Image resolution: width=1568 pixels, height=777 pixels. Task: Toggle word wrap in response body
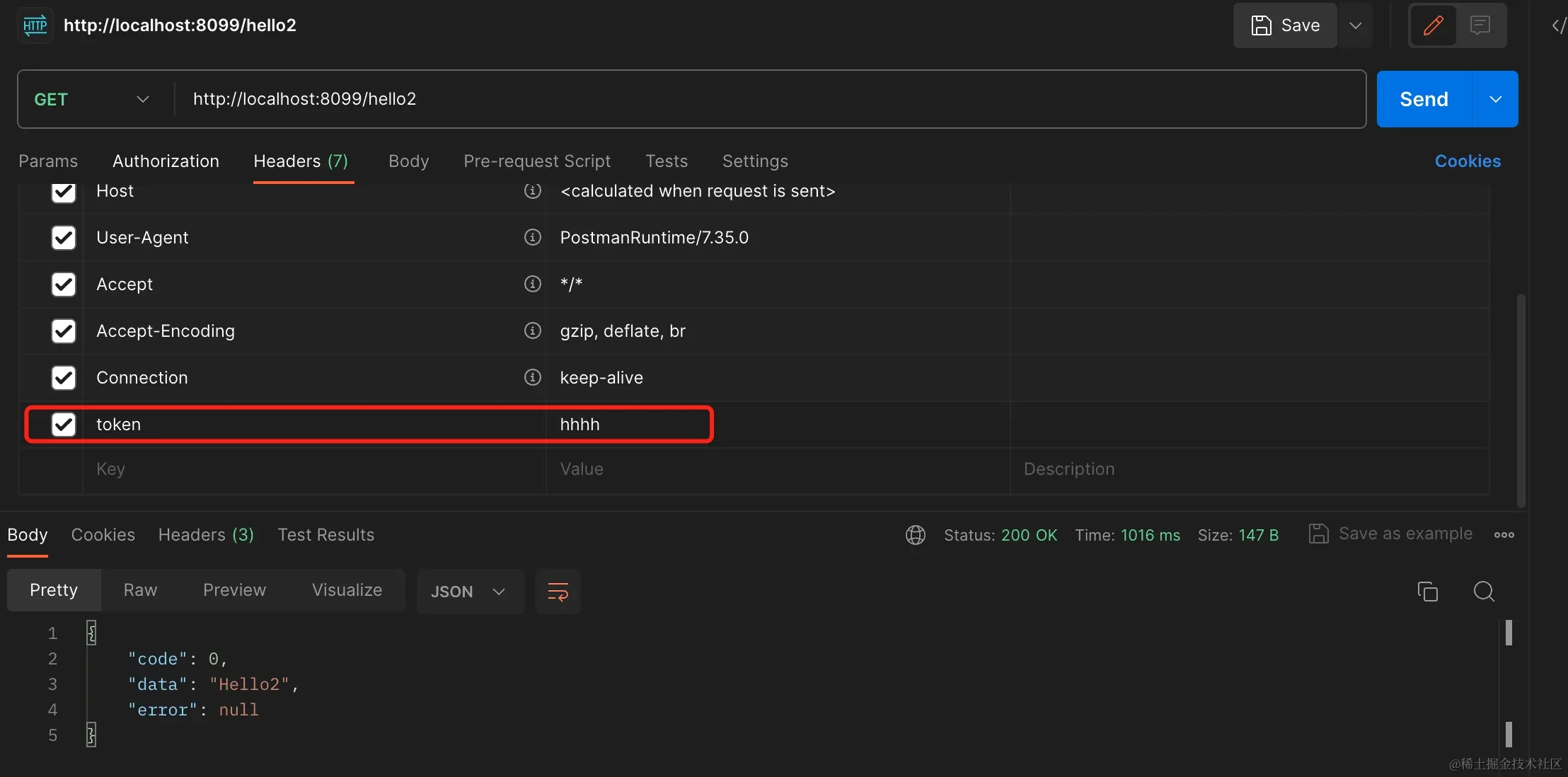(558, 592)
